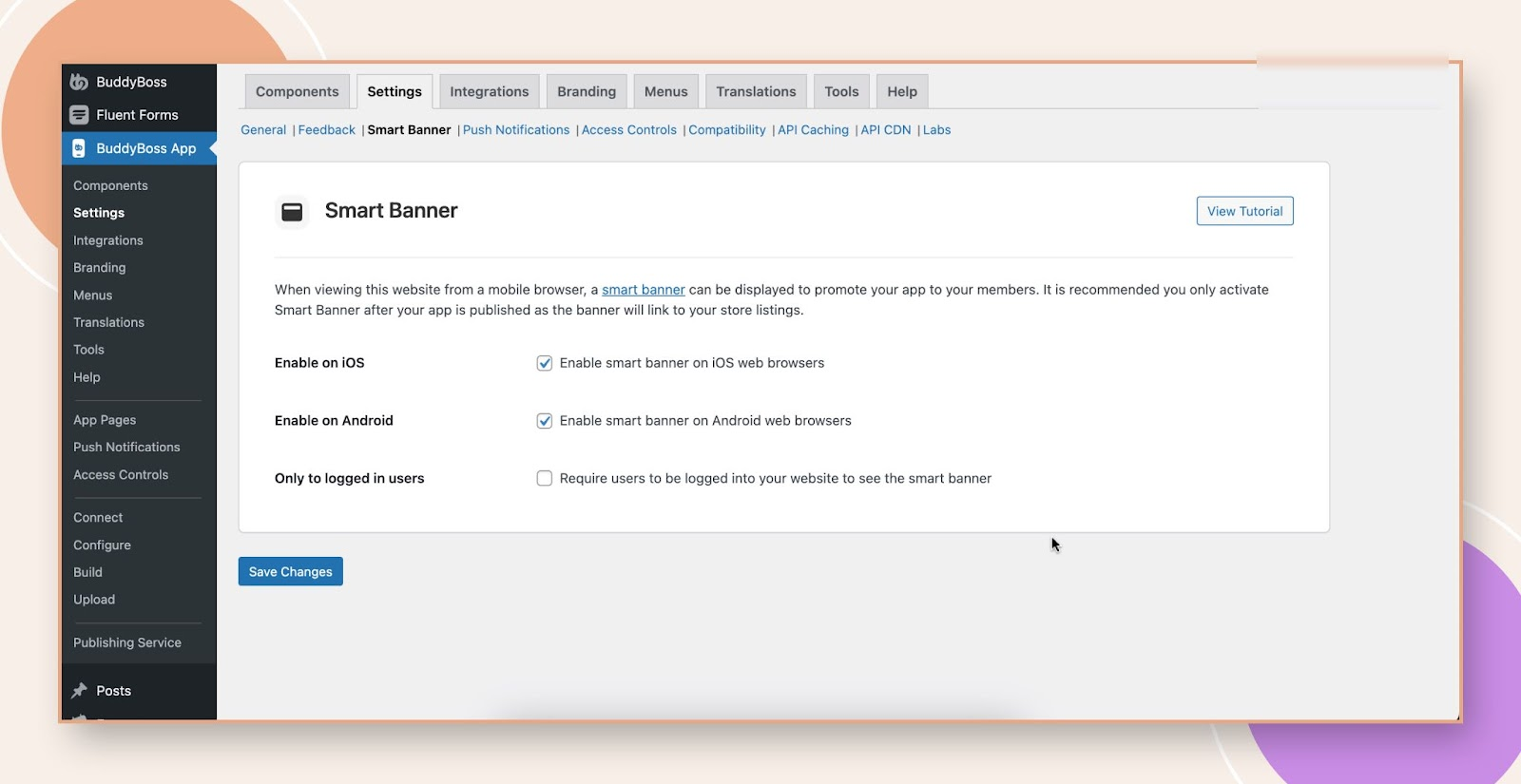Click the Posts pin icon
The height and width of the screenshot is (784, 1521).
(80, 691)
